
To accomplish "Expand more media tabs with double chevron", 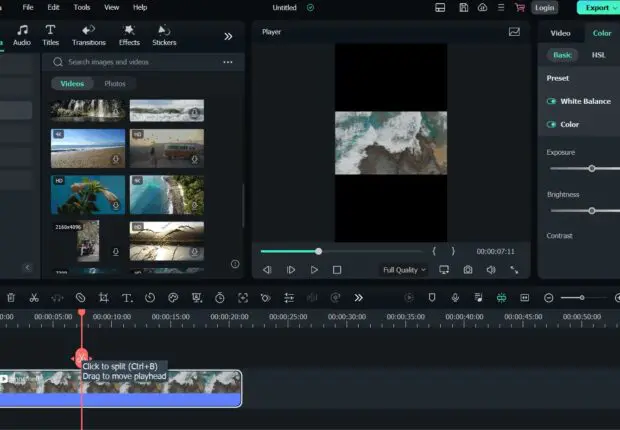I will 228,36.
